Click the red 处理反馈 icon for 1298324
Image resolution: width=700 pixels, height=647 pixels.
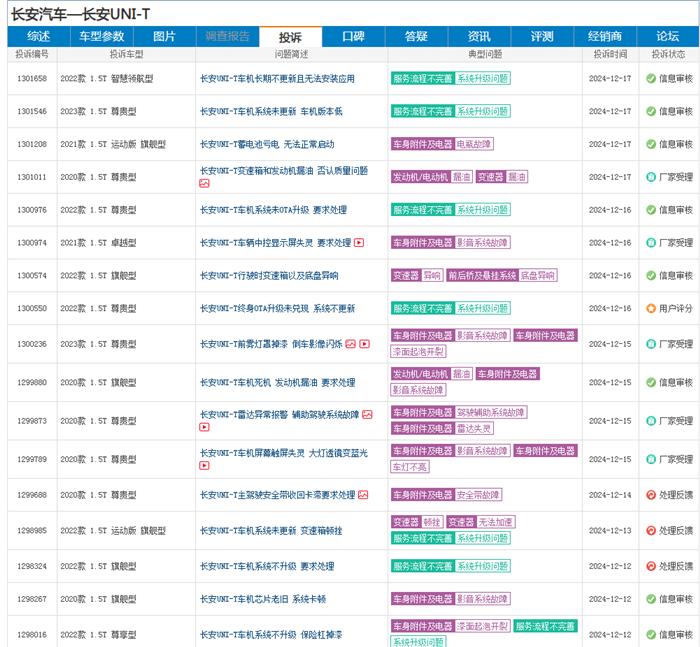651,566
